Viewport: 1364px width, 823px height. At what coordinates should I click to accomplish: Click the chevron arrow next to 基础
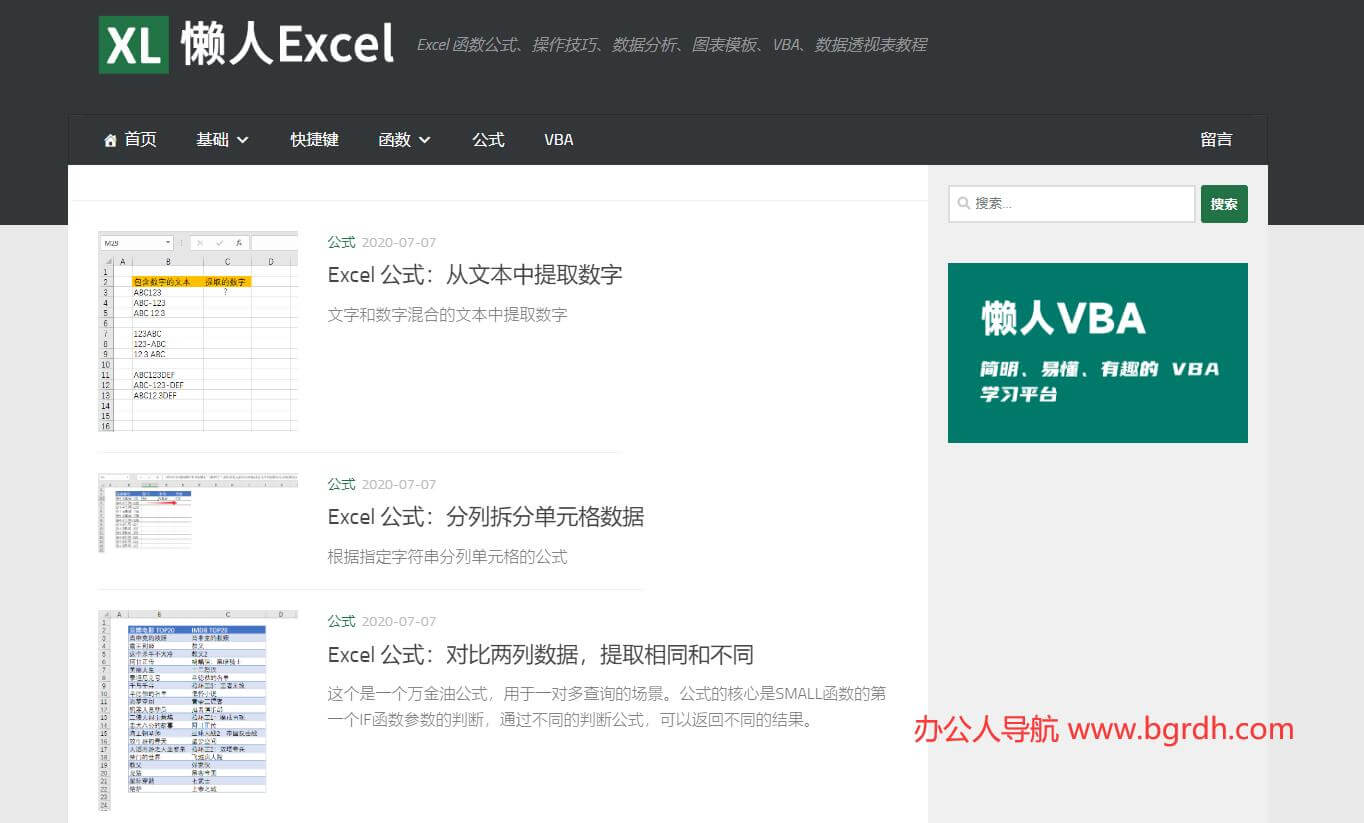tap(243, 141)
